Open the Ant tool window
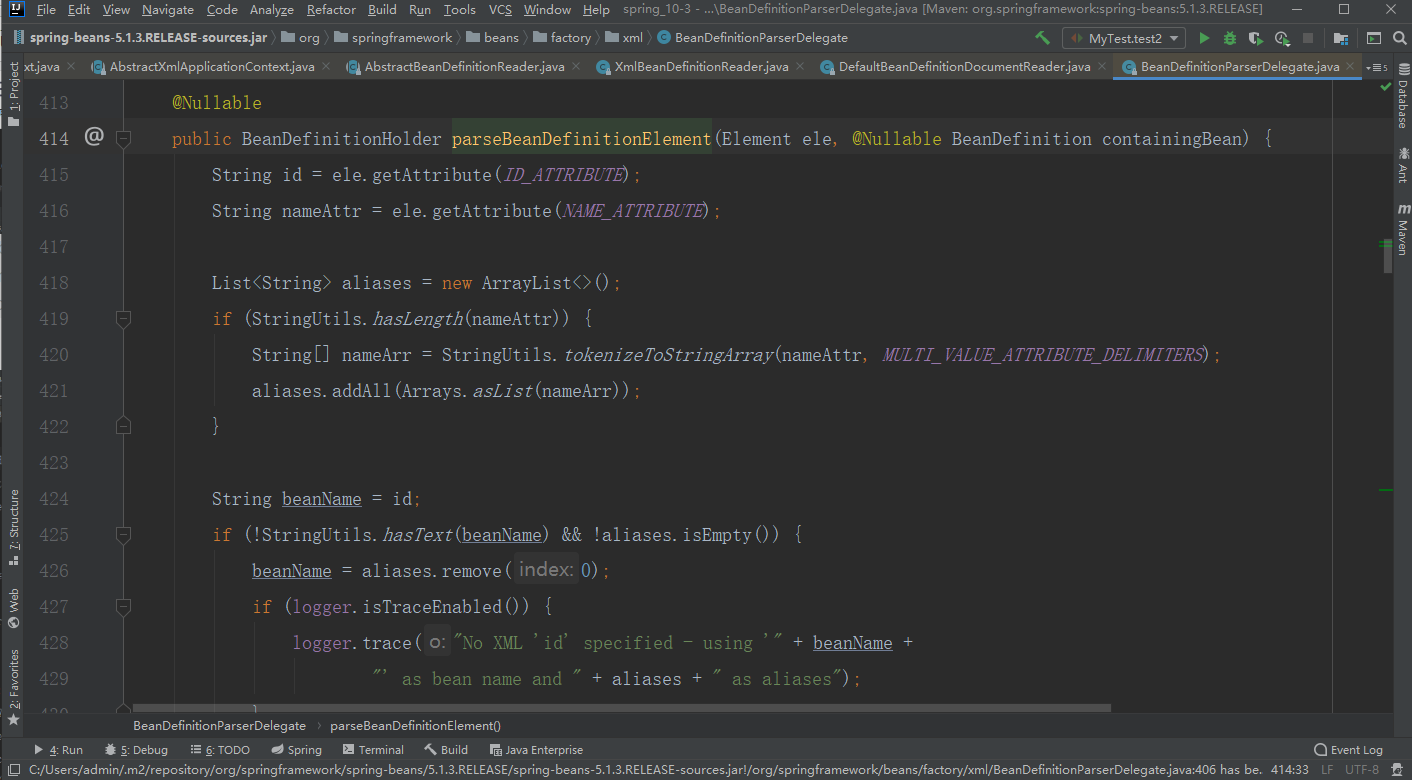The width and height of the screenshot is (1412, 780). point(1402,165)
